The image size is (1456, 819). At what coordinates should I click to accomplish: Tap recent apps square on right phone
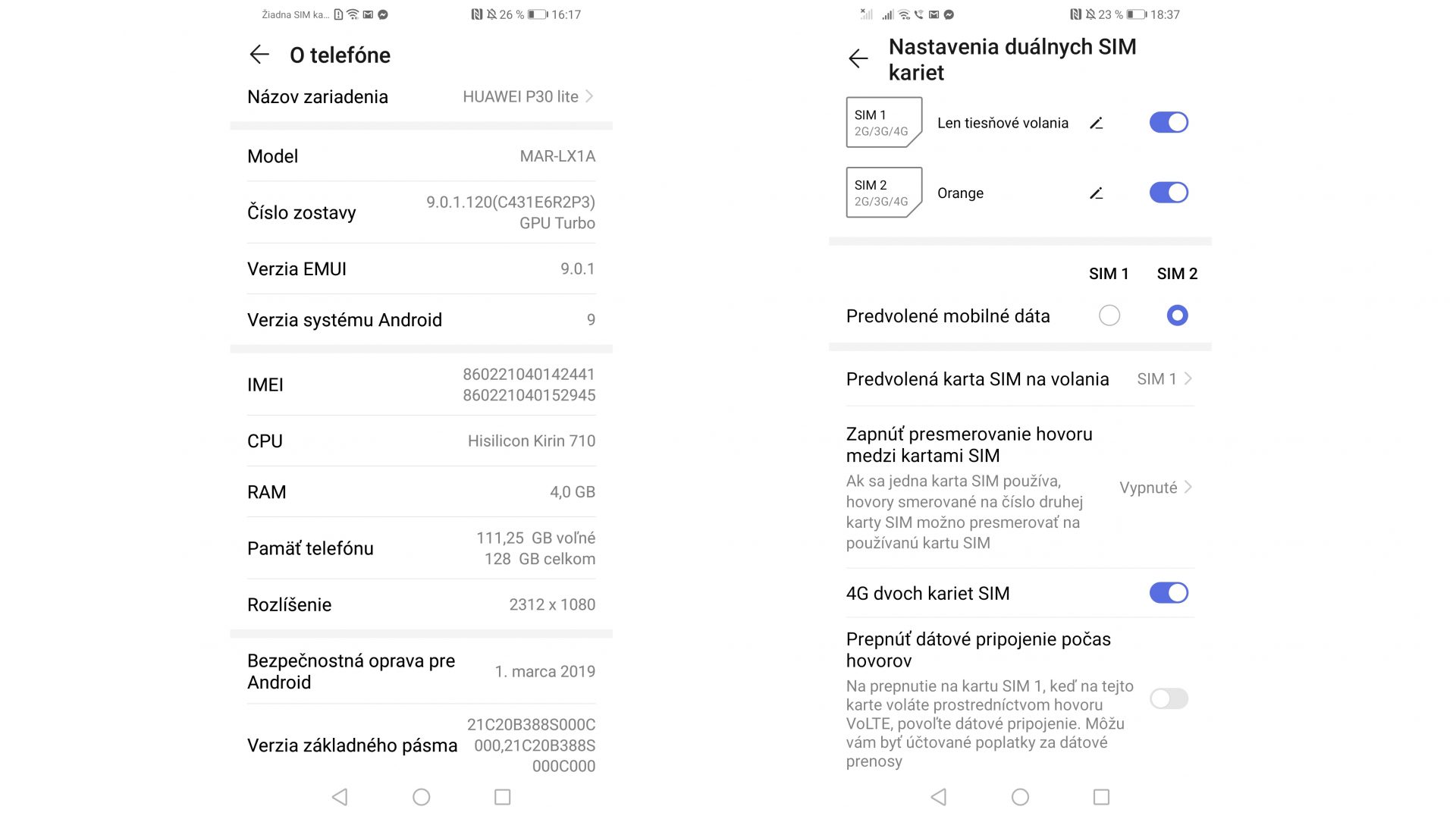point(1101,797)
